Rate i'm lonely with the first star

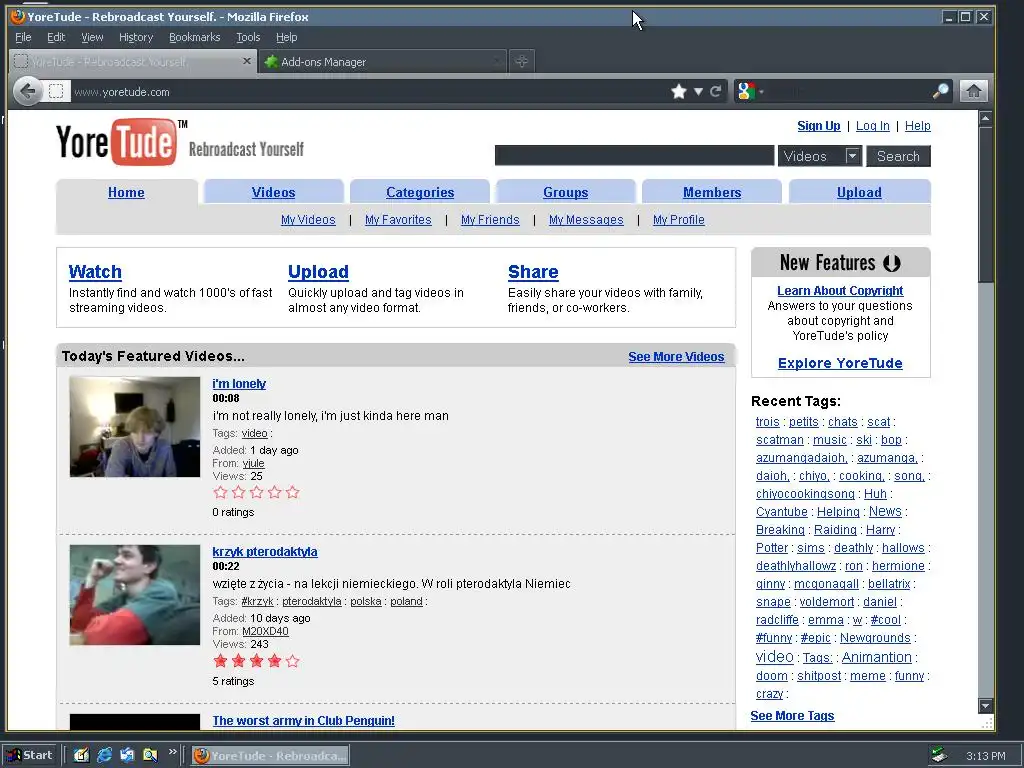click(x=220, y=492)
